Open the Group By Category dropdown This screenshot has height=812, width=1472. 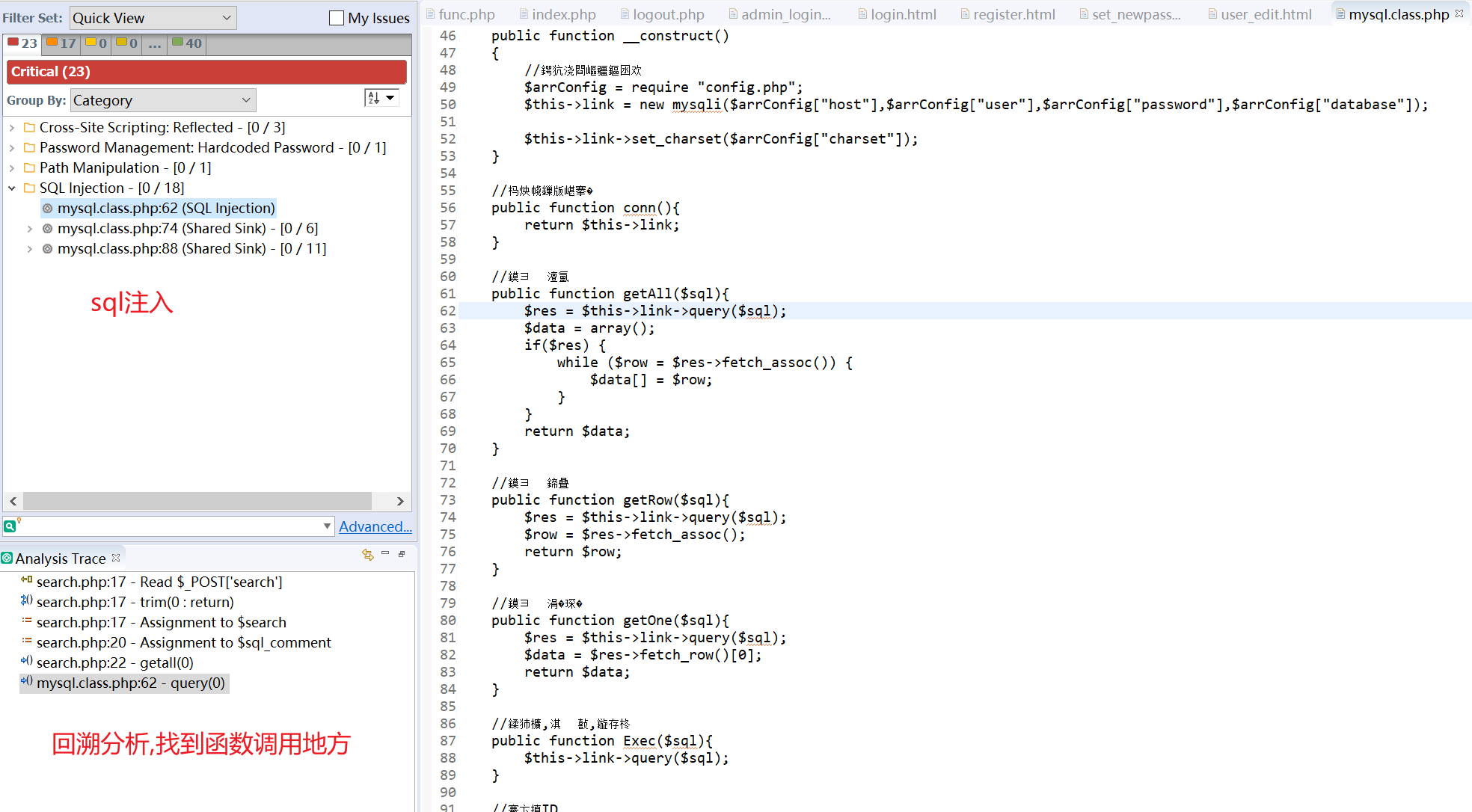[x=163, y=100]
